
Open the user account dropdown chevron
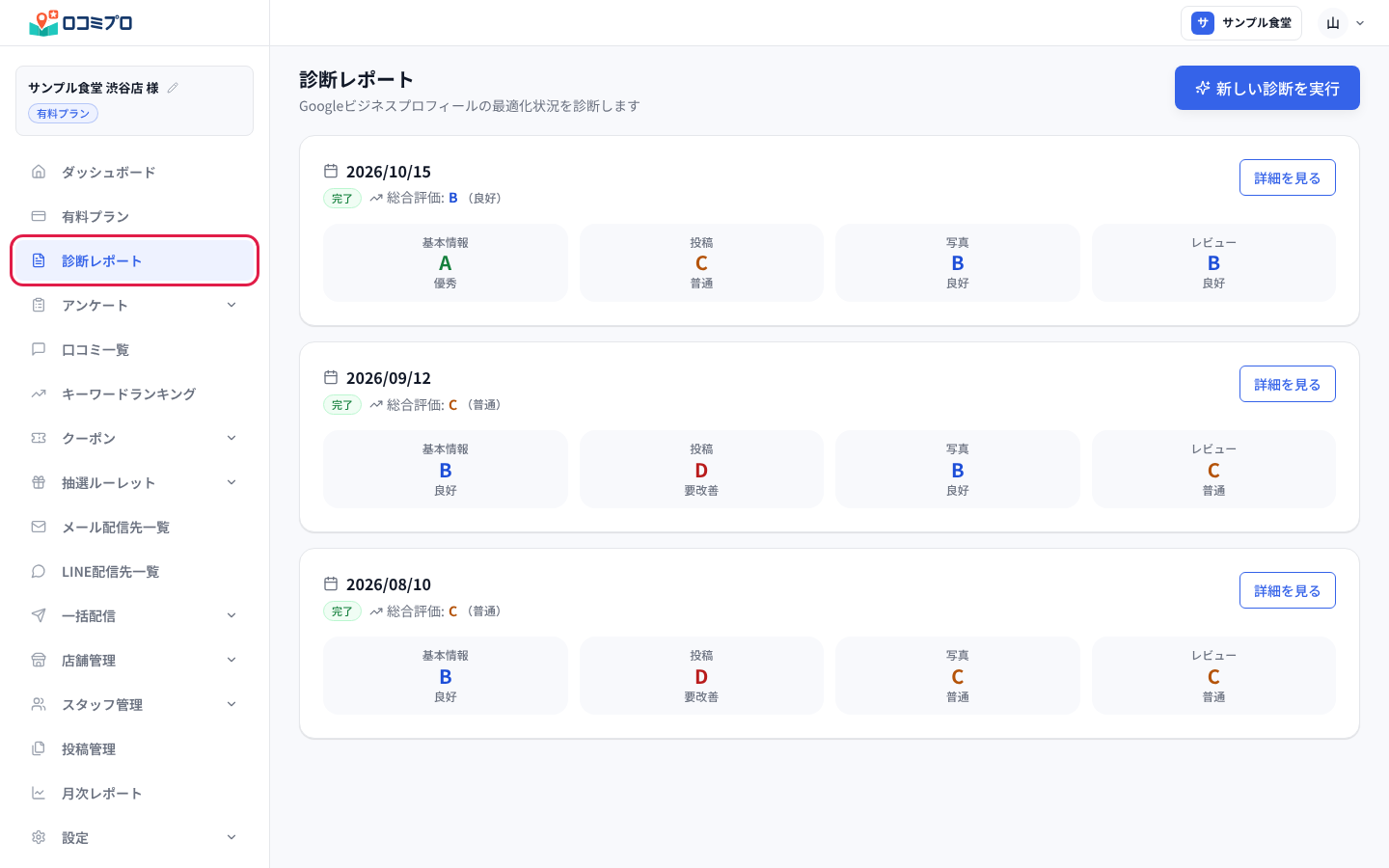tap(1360, 23)
